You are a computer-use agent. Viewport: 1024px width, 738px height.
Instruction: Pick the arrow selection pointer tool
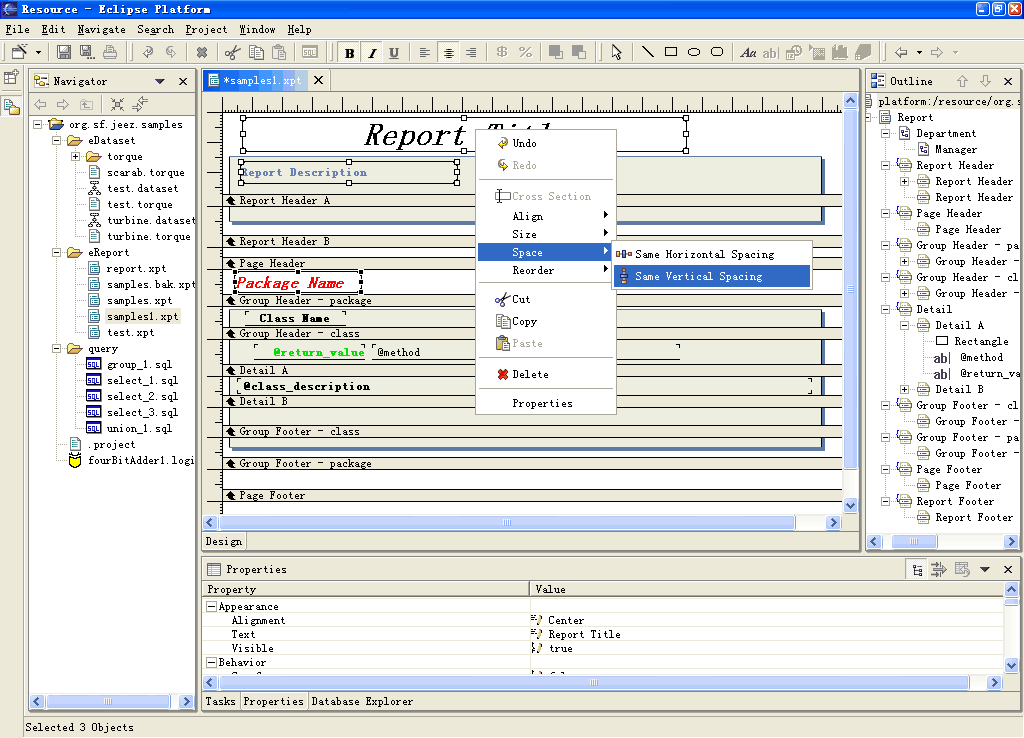pos(617,52)
